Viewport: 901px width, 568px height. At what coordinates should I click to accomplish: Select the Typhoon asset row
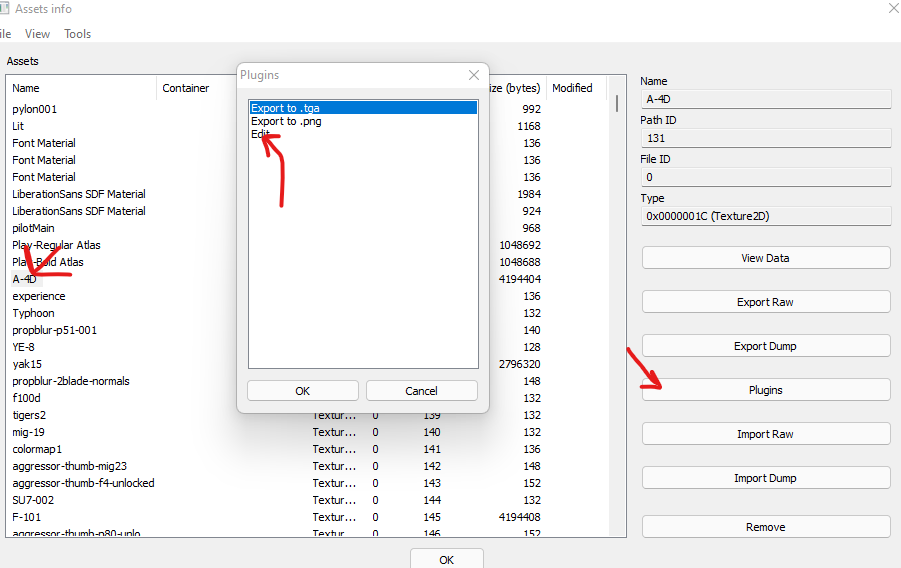pyautogui.click(x=33, y=313)
